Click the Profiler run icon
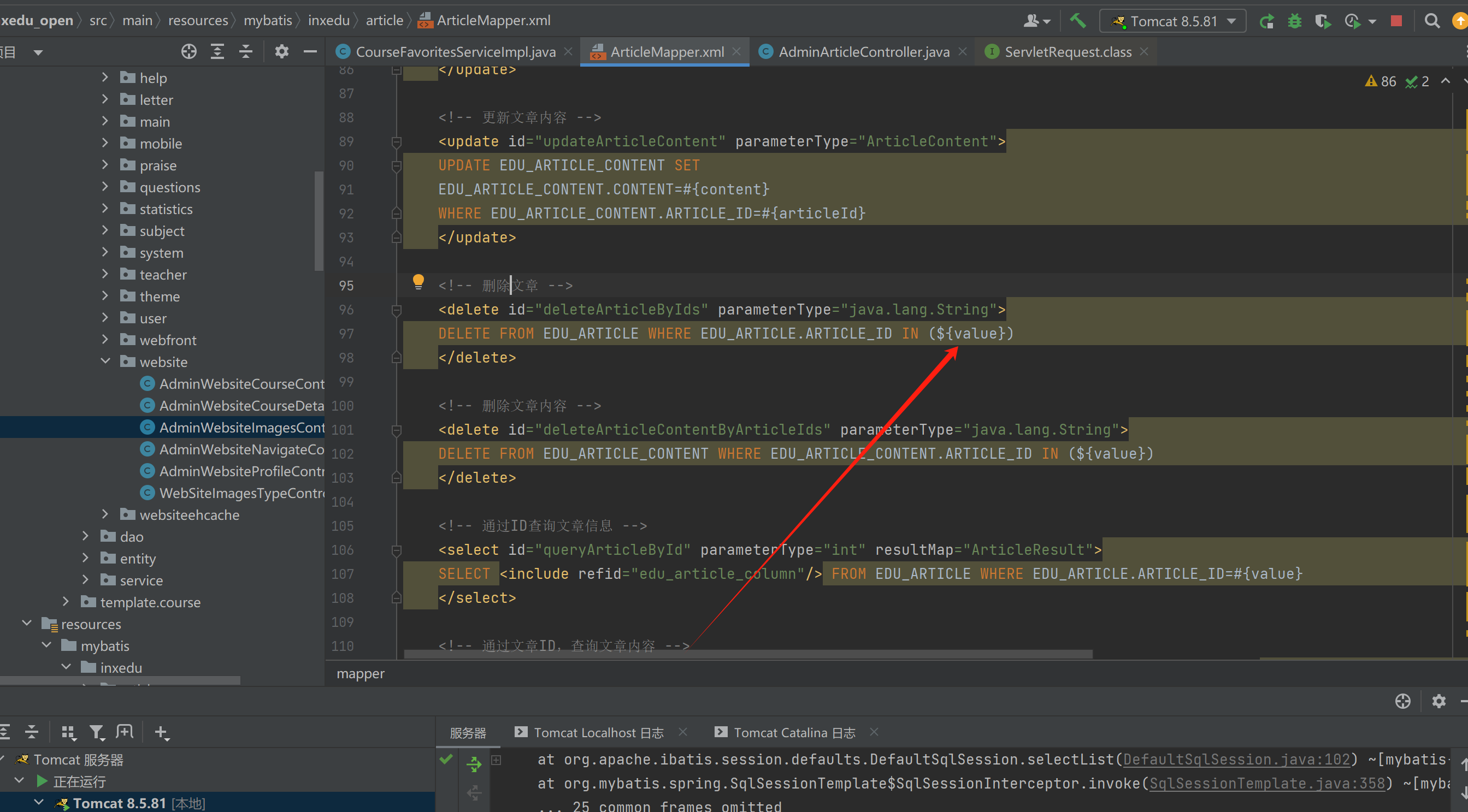Image resolution: width=1468 pixels, height=812 pixels. coord(1352,22)
